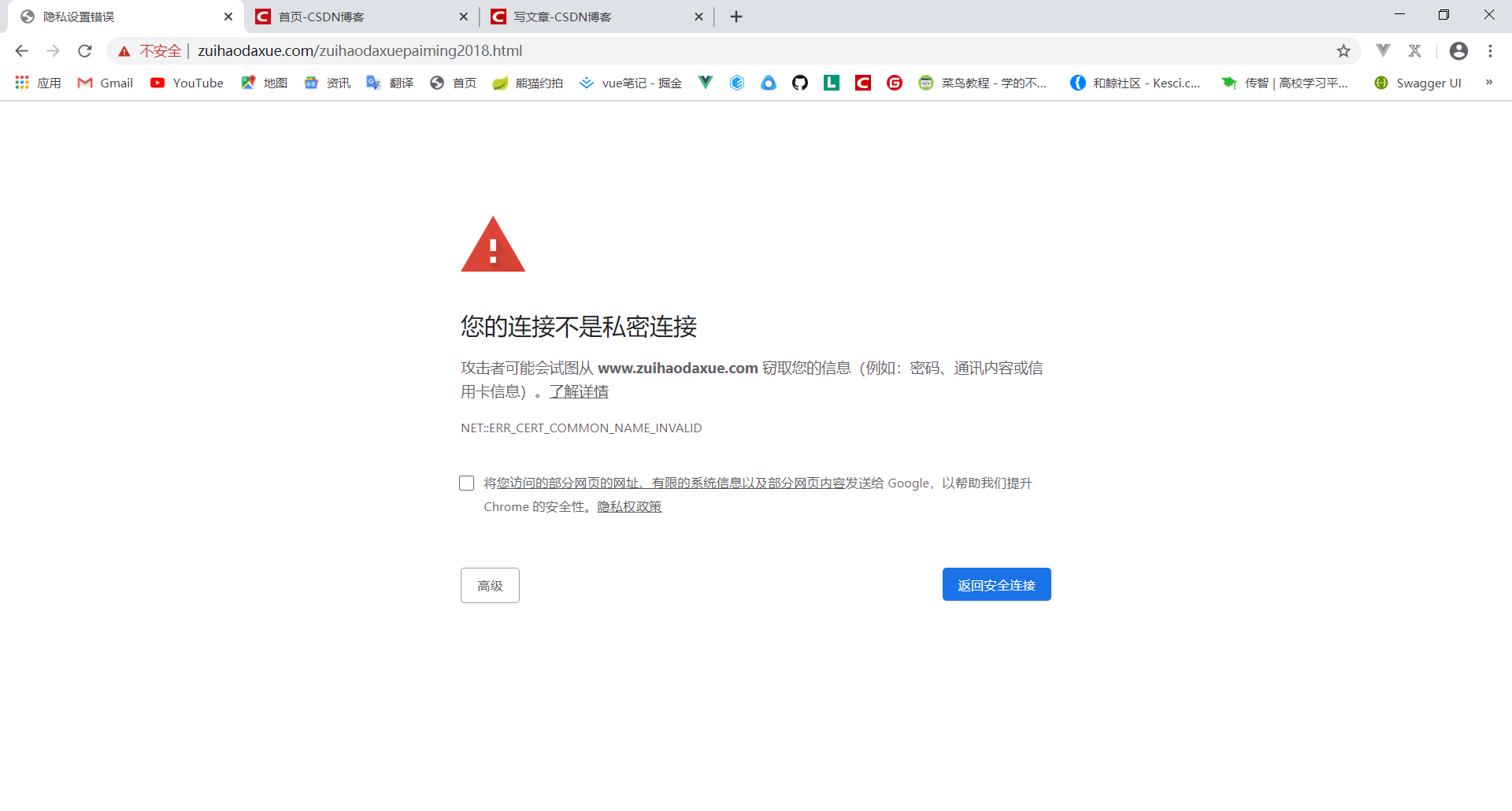Image resolution: width=1512 pixels, height=811 pixels.
Task: Open the 了解详情 link
Action: click(x=579, y=391)
